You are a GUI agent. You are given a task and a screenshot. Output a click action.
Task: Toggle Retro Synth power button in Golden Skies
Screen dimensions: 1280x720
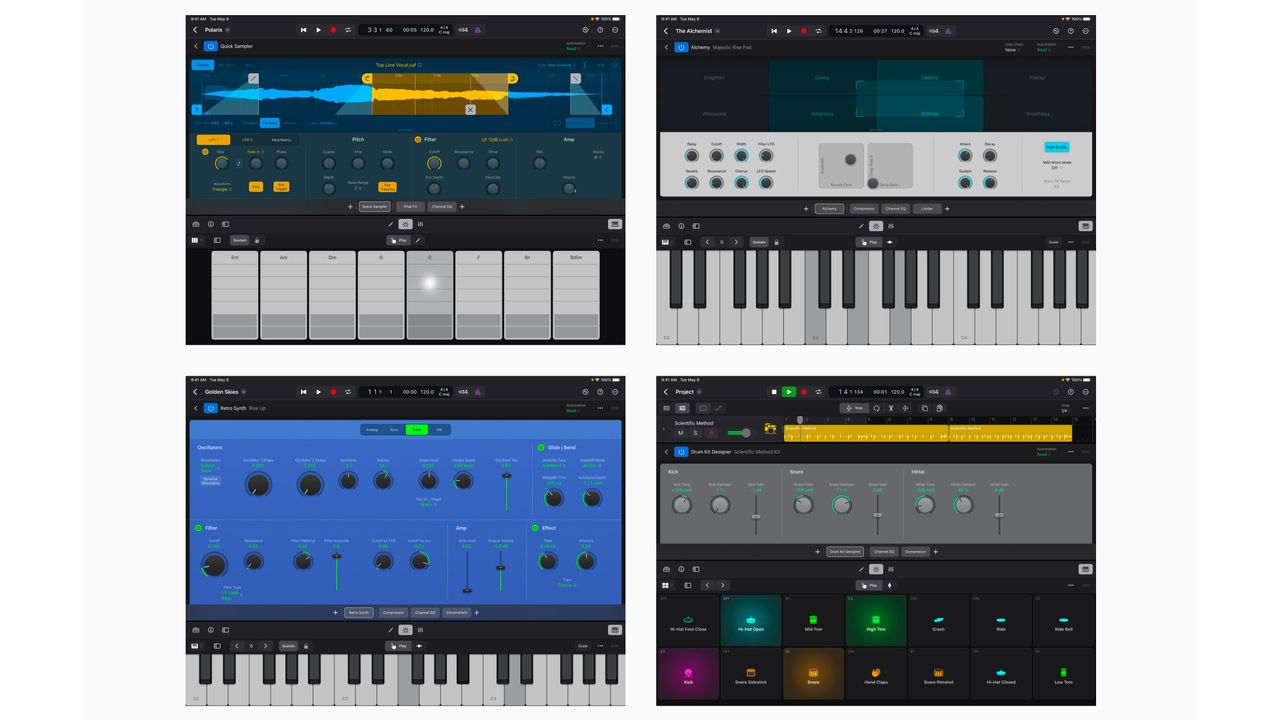(x=211, y=408)
